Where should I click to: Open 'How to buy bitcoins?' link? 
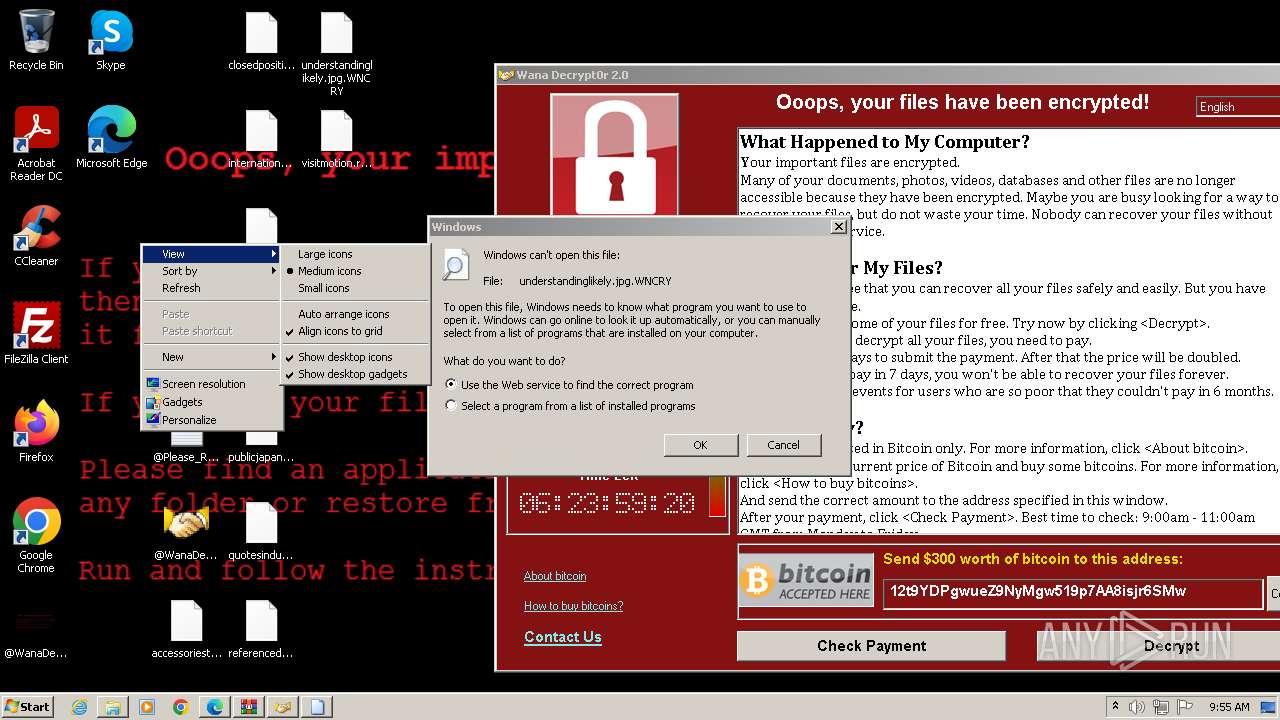point(573,606)
